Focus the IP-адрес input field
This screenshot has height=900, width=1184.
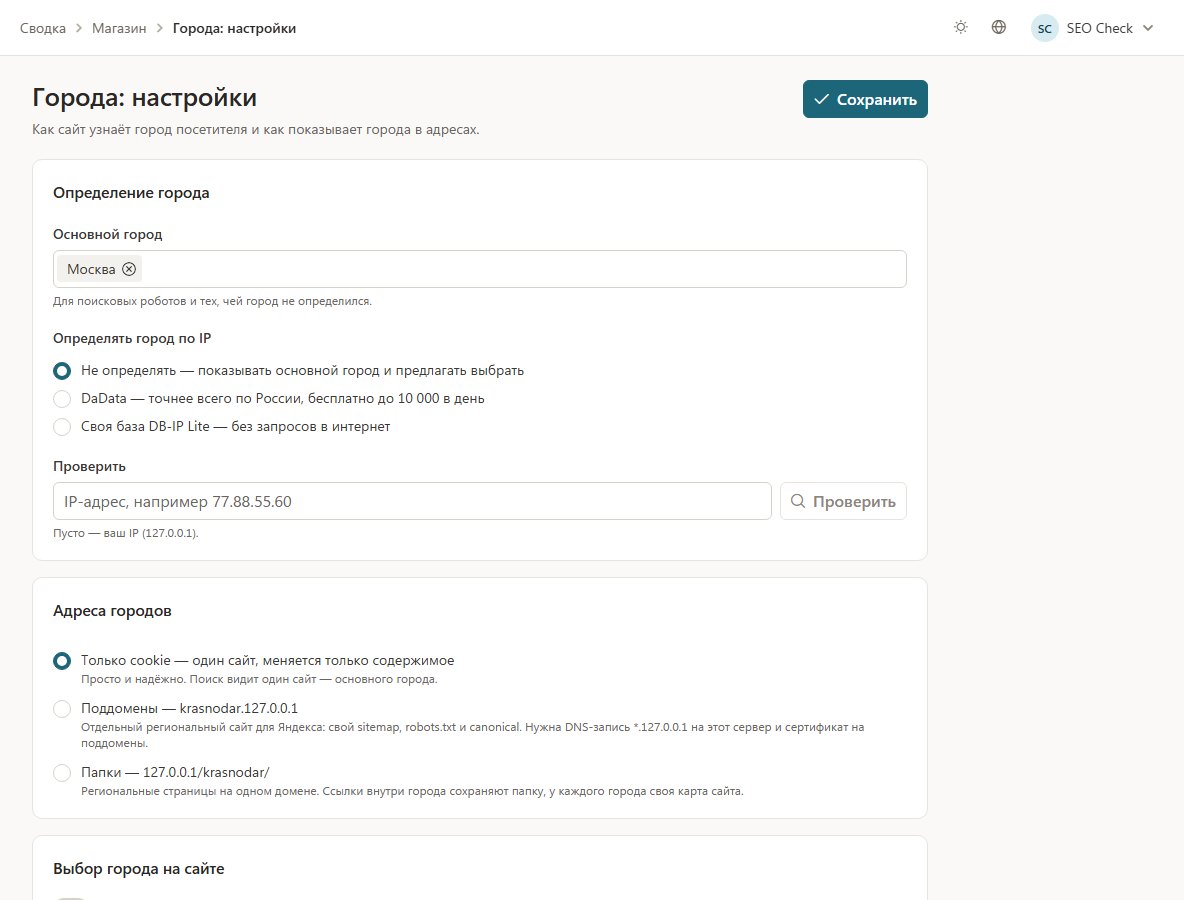[x=412, y=501]
